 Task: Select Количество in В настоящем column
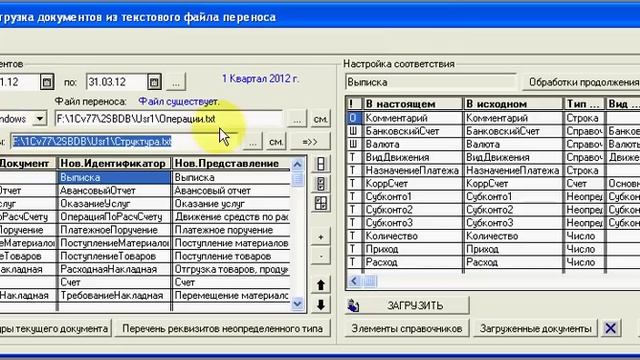pyautogui.click(x=413, y=236)
